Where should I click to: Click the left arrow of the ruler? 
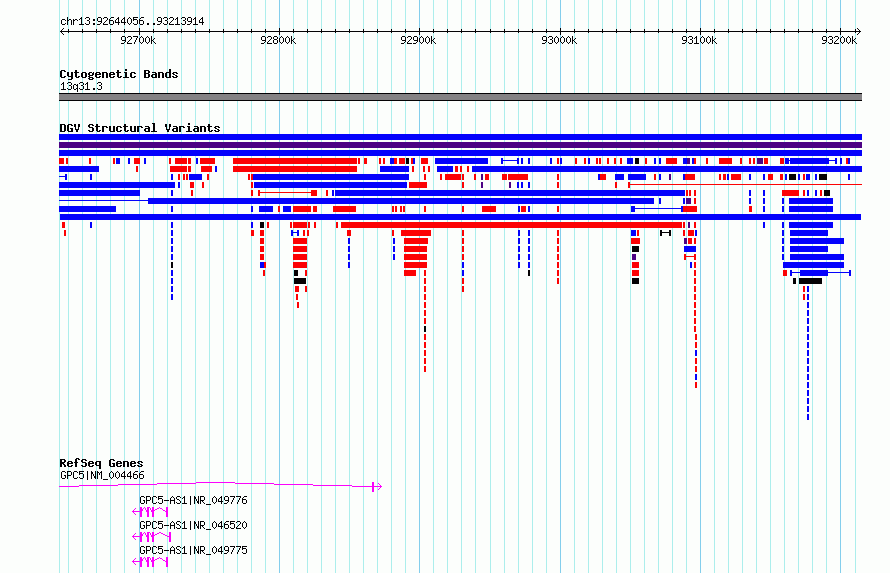62,31
